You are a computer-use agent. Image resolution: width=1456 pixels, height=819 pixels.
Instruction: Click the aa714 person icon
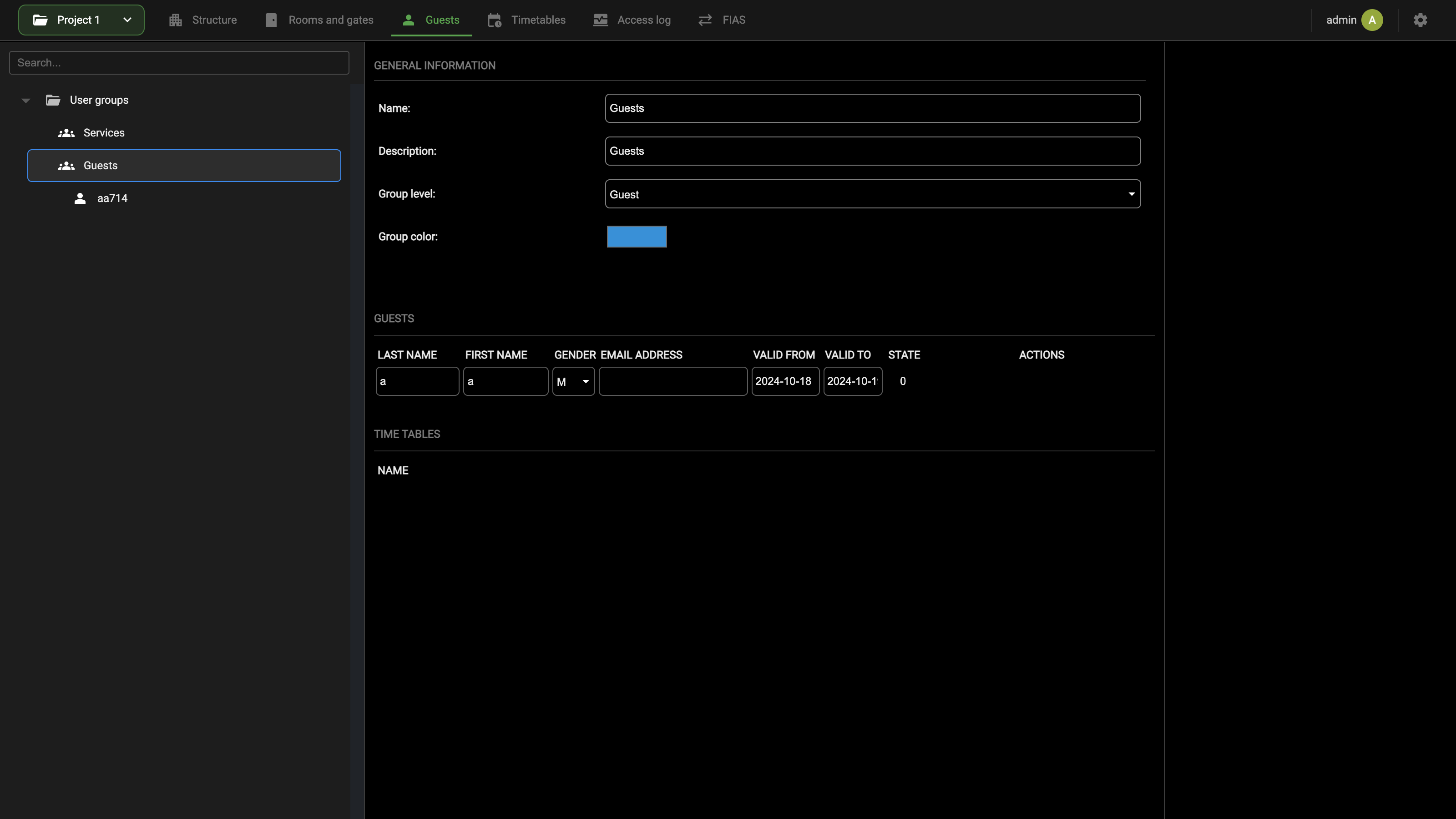pyautogui.click(x=80, y=198)
